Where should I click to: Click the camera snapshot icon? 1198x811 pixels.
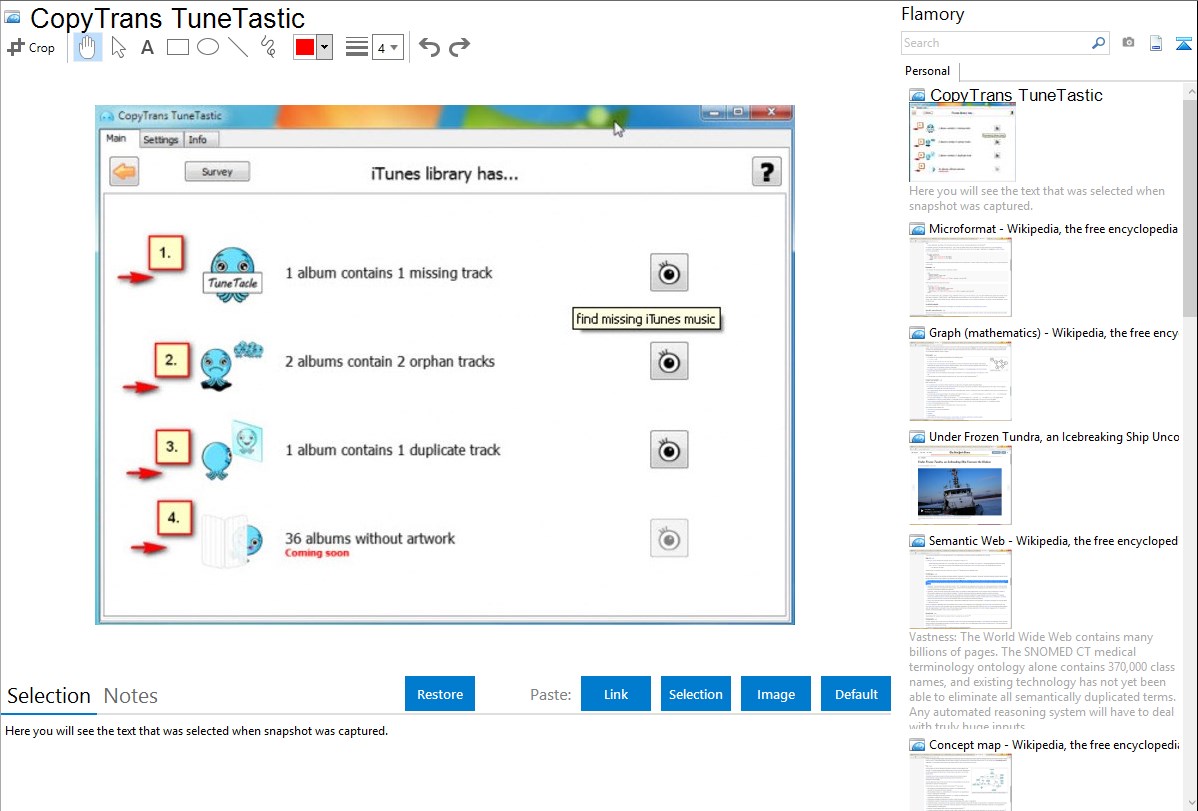(x=1128, y=43)
